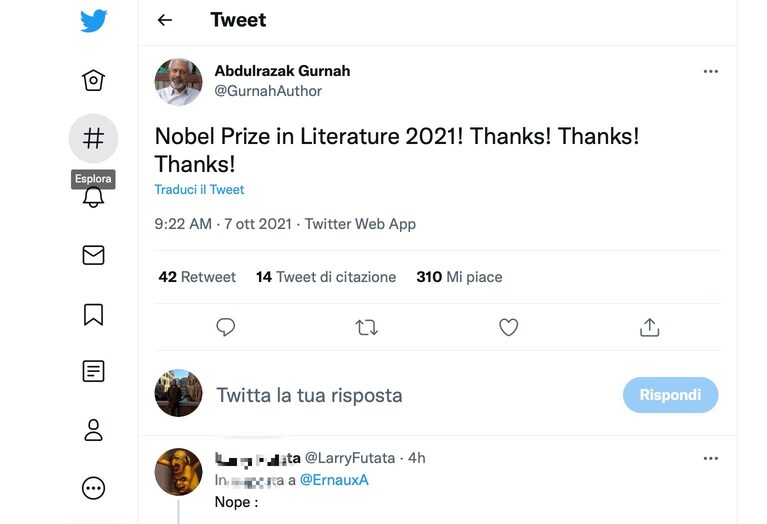Open messages envelope icon
This screenshot has height=524, width=767.
click(x=93, y=255)
